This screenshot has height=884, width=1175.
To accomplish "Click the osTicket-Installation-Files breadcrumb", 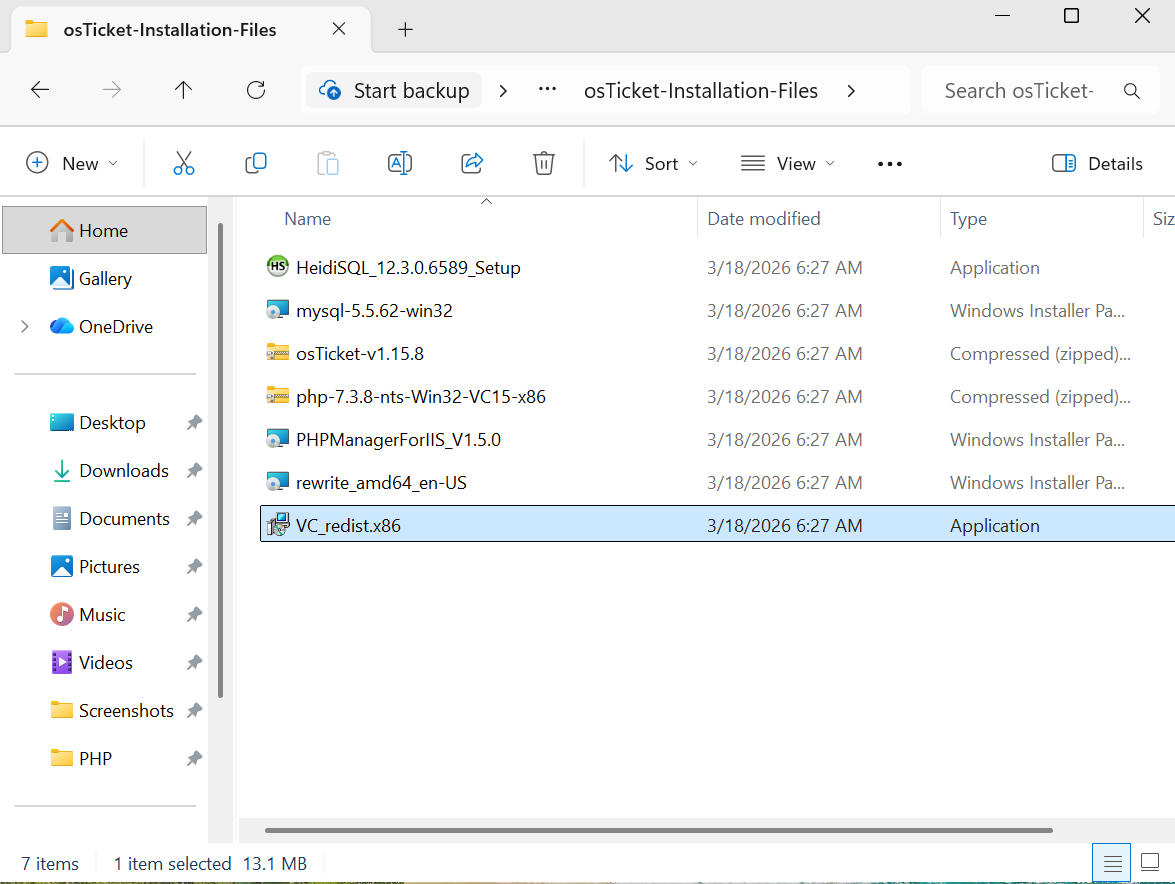I will (x=701, y=91).
